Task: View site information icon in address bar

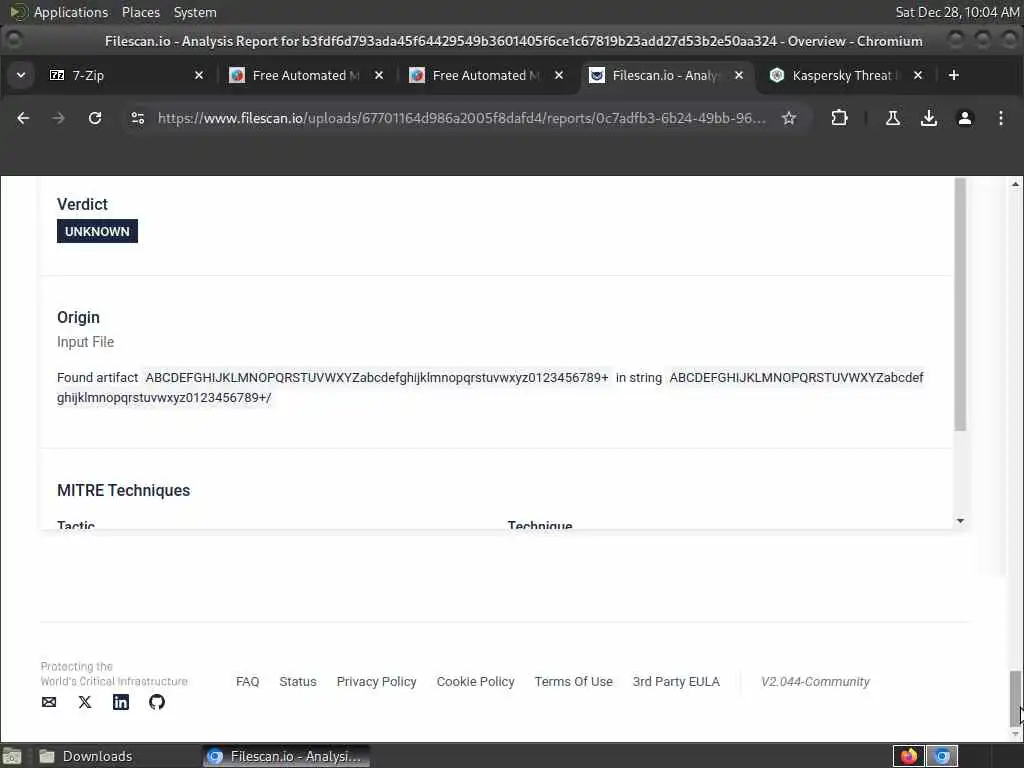Action: [138, 118]
